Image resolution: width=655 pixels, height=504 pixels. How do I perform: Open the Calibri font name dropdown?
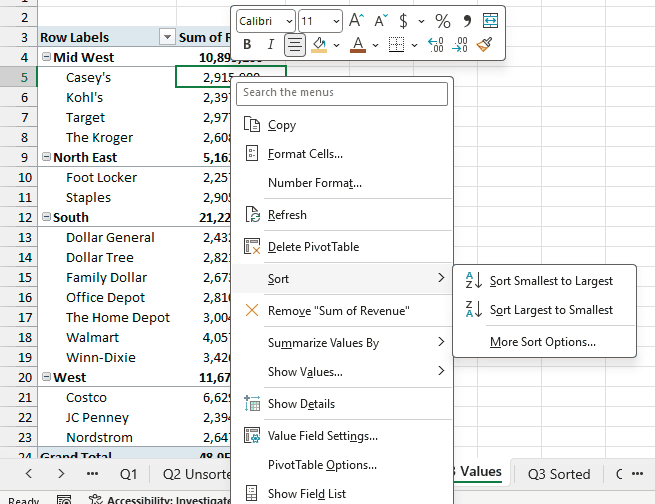click(x=289, y=21)
